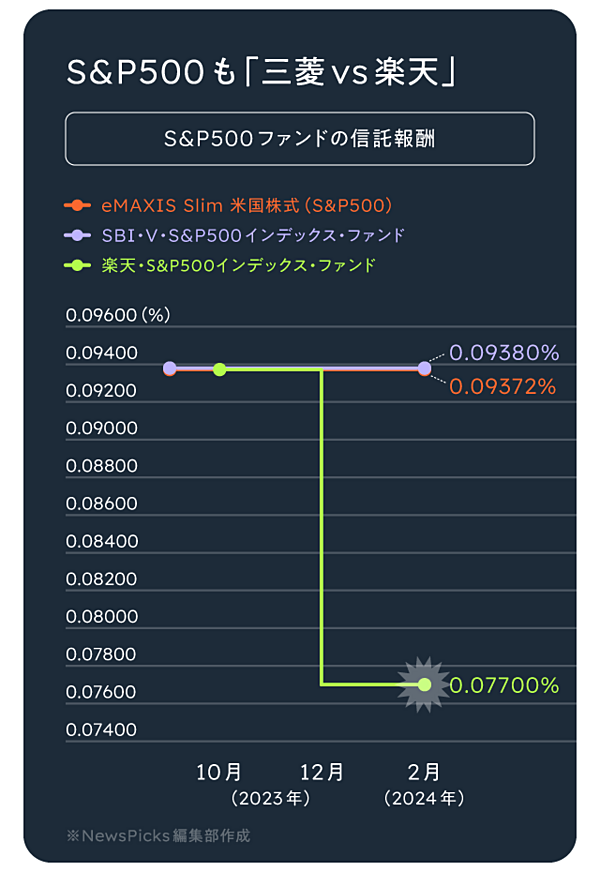Click the 2月 (2024年) axis label

(424, 785)
